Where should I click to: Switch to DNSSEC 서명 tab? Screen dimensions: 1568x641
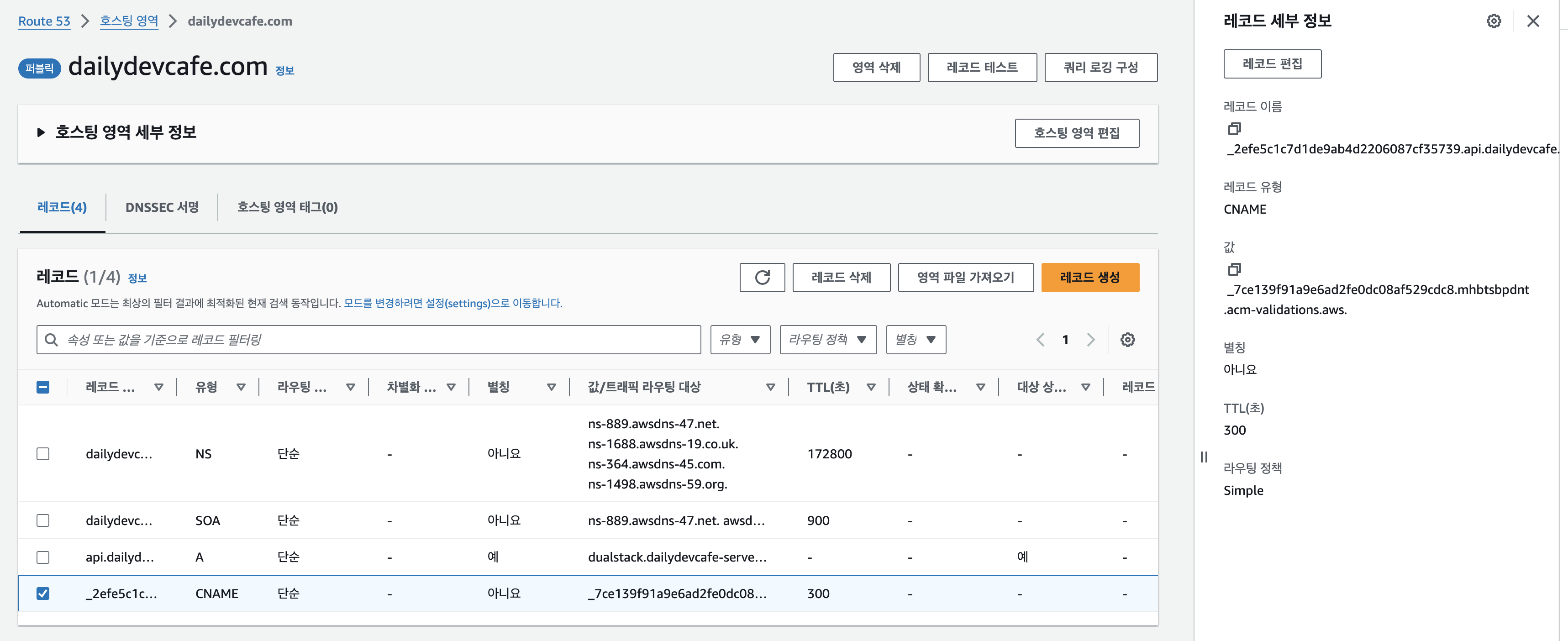point(162,208)
